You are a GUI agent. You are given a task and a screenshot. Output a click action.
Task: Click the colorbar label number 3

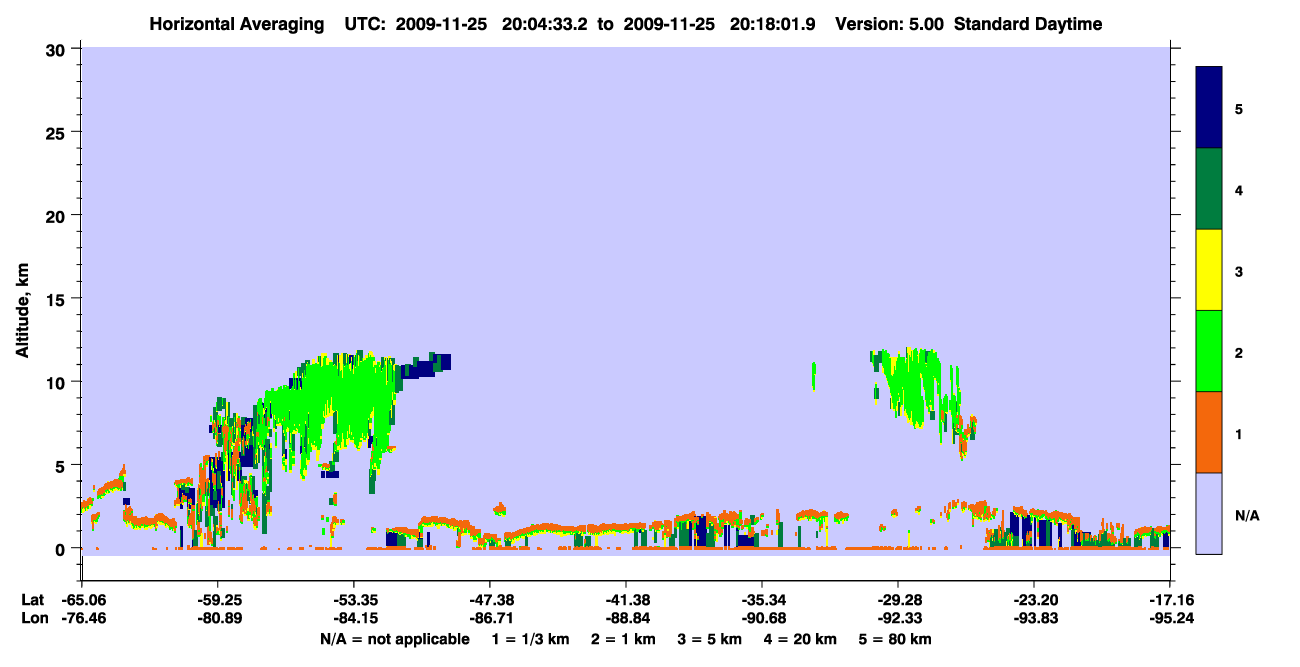(1239, 271)
